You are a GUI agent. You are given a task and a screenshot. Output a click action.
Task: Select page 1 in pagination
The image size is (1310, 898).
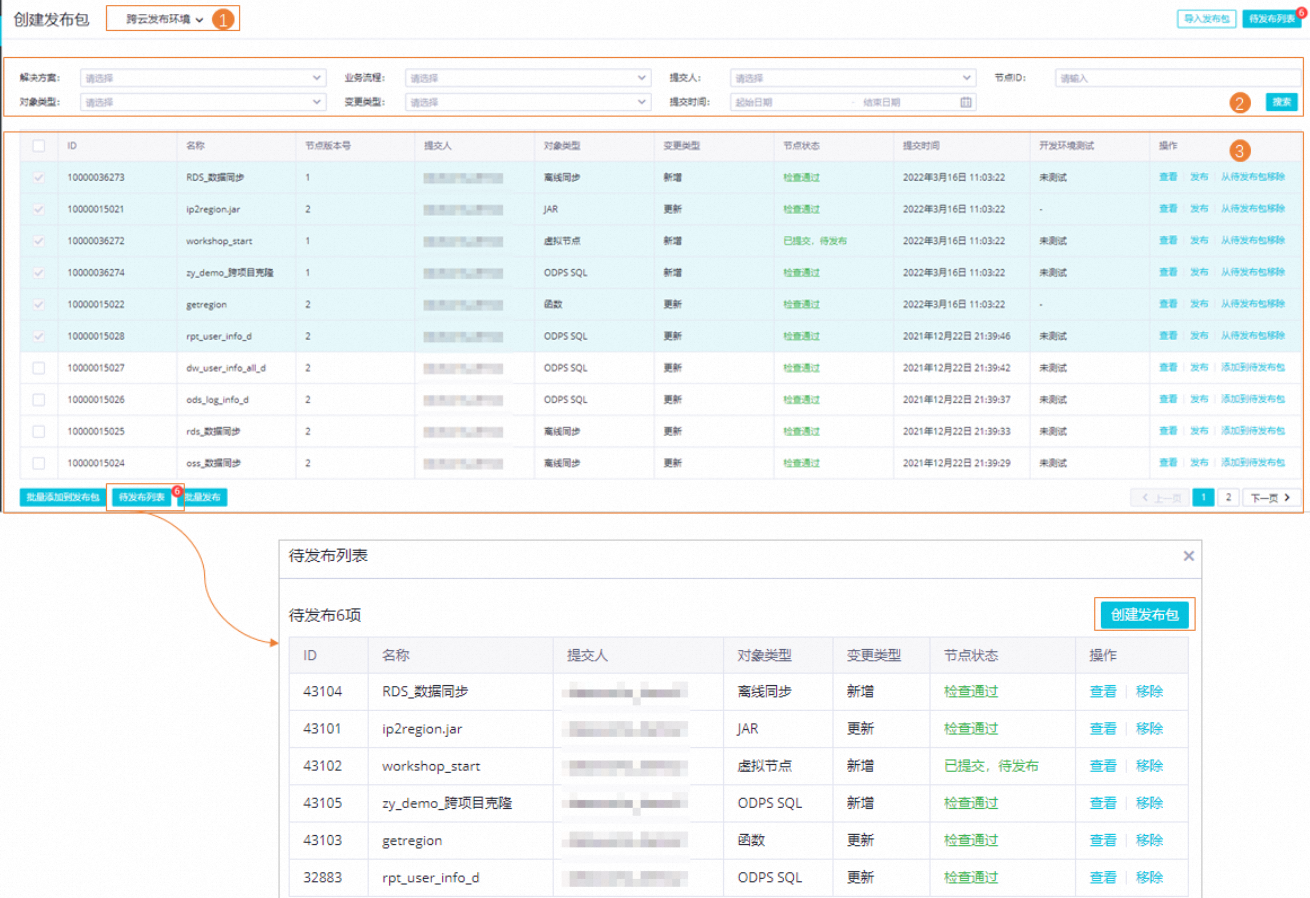(x=1204, y=497)
